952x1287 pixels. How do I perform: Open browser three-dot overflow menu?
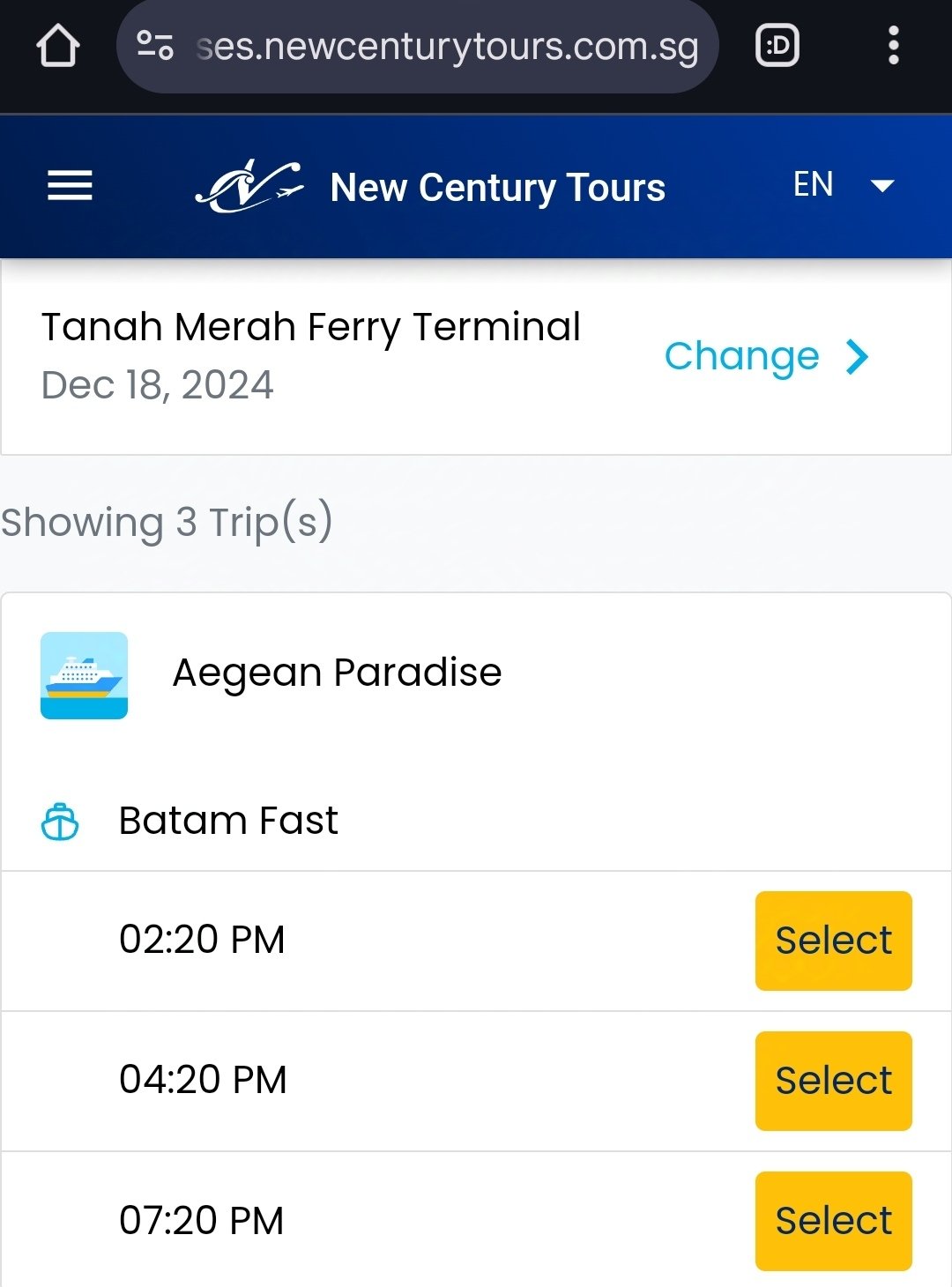(x=893, y=46)
